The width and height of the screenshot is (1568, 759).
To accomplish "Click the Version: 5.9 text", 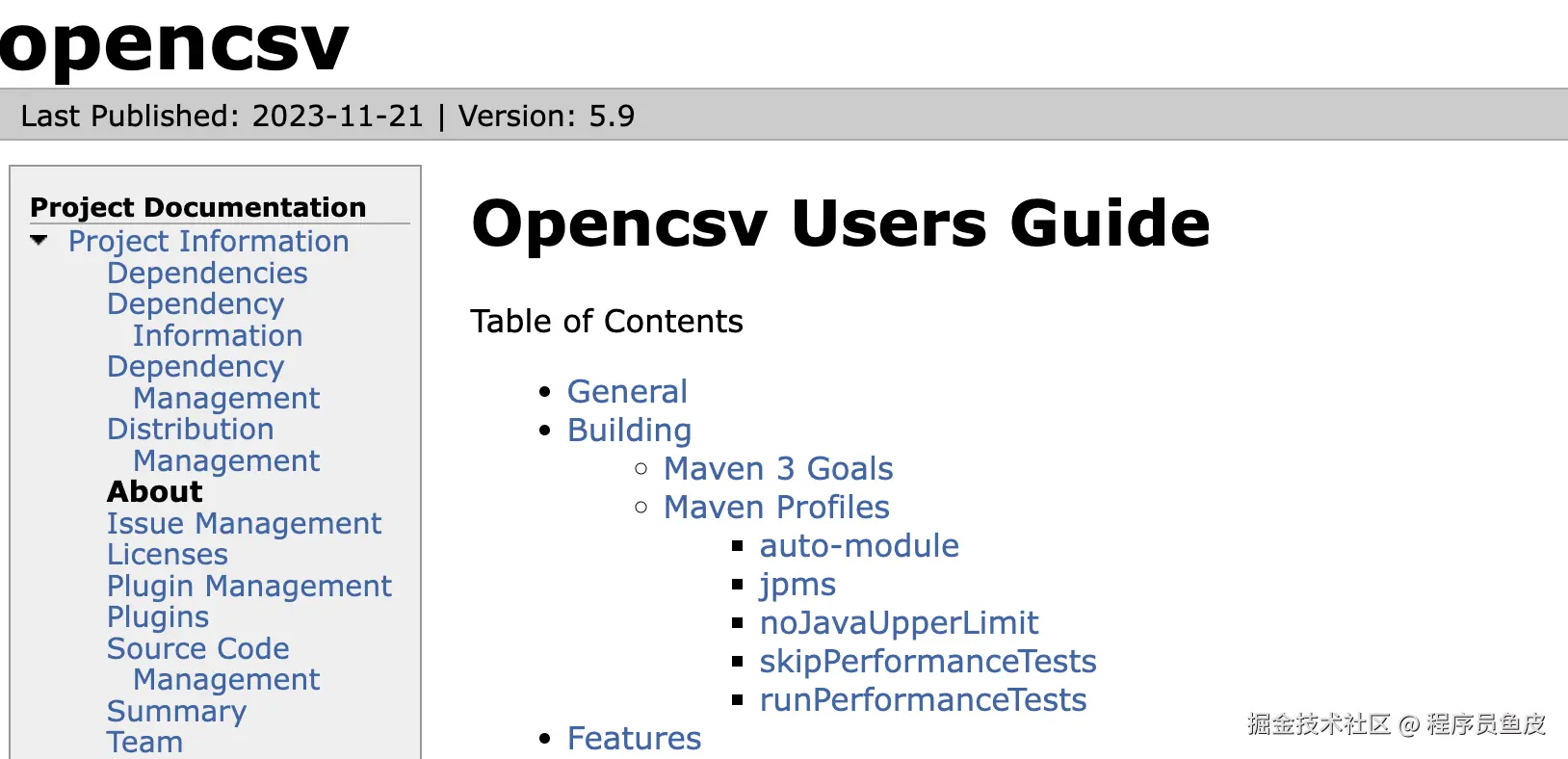I will click(546, 116).
